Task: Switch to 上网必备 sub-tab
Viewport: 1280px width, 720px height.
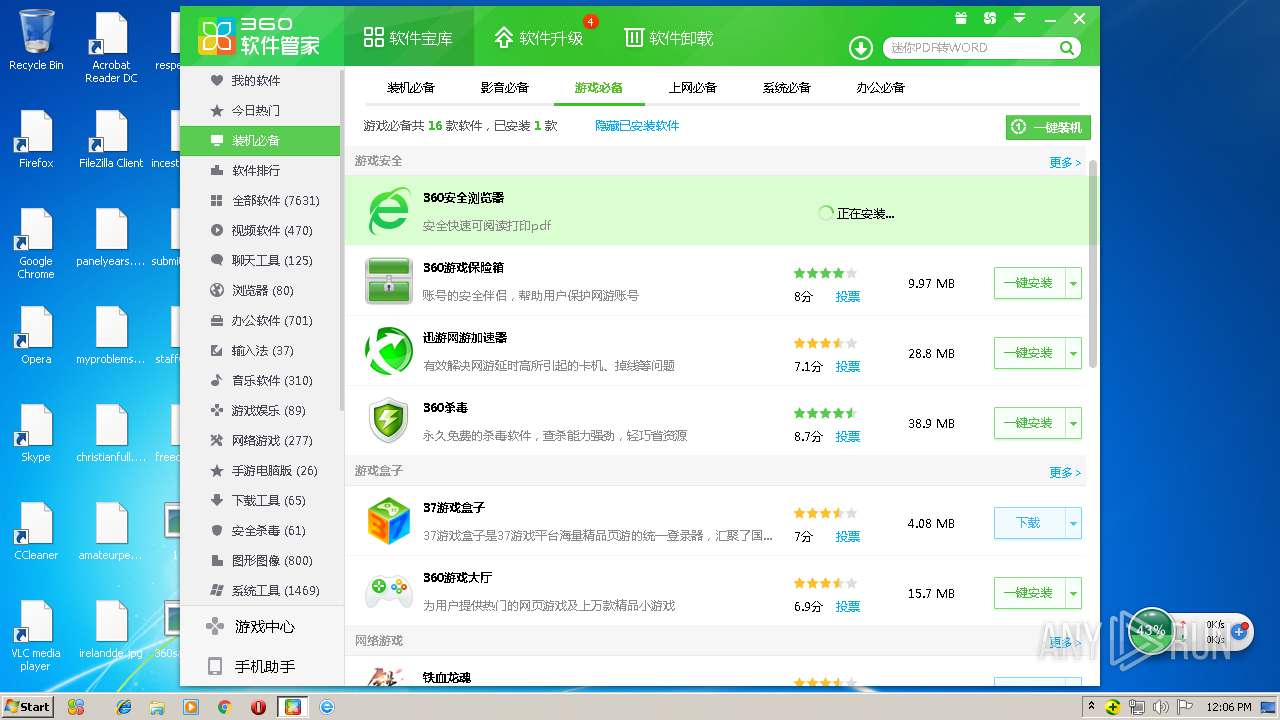Action: 693,87
